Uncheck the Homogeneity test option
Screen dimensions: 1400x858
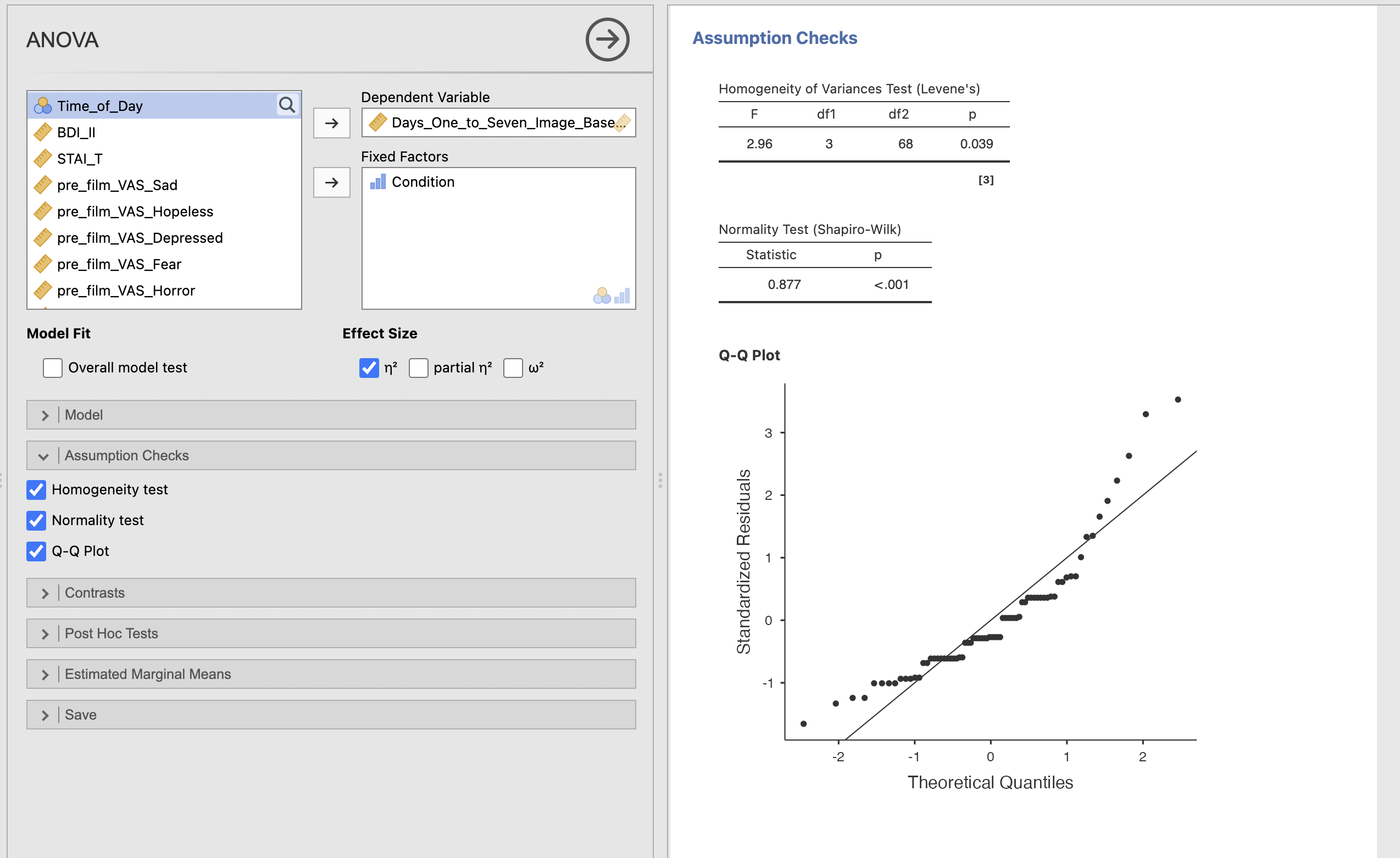coord(36,489)
